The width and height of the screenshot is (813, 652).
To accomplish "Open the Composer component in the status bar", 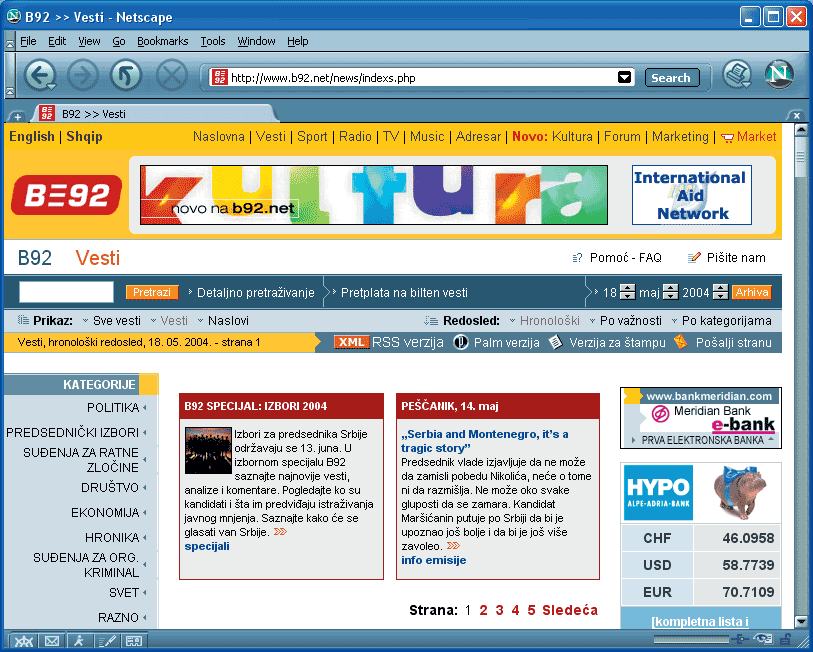I will 107,641.
